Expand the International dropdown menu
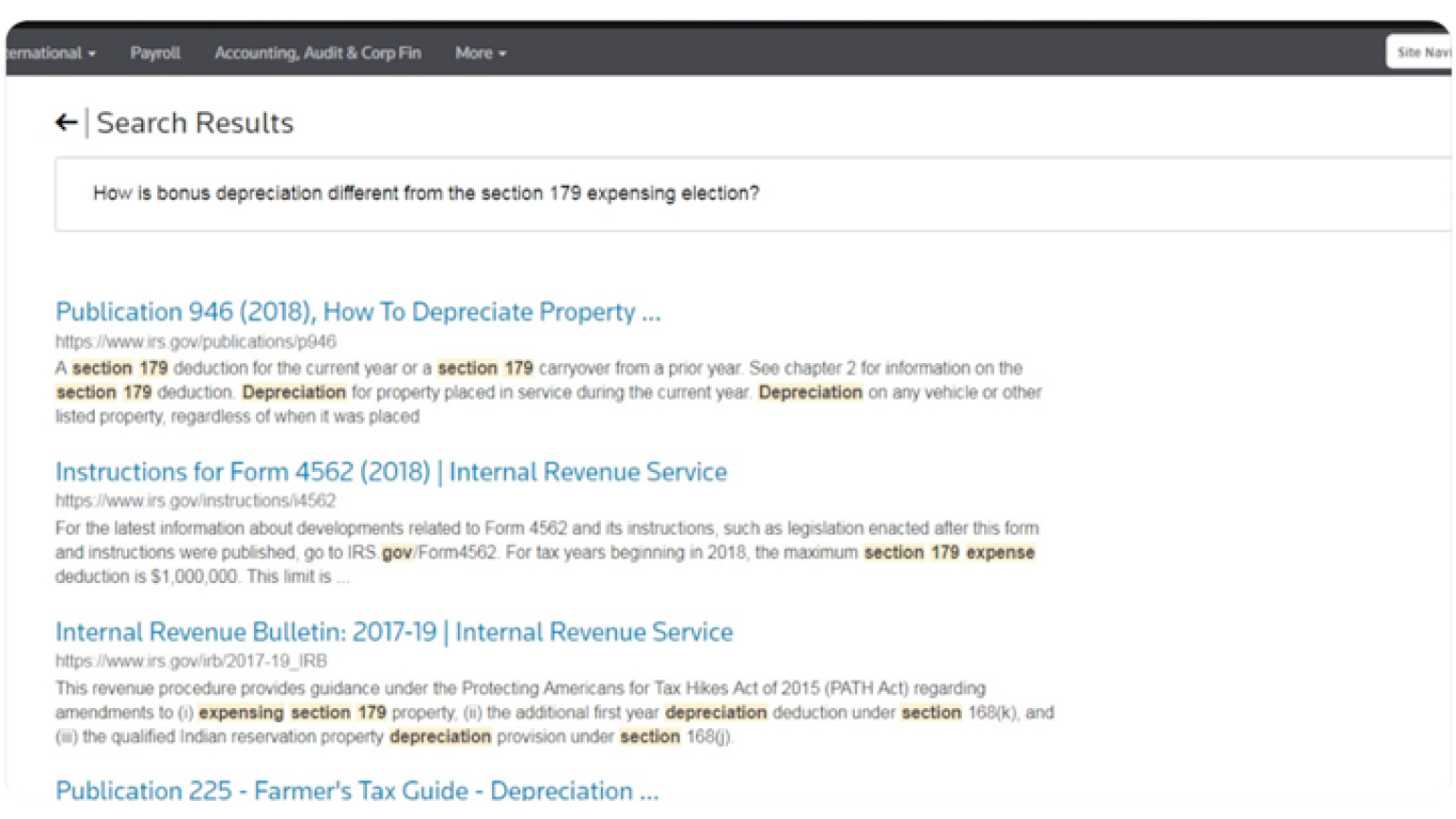The image size is (1456, 819). 51,53
